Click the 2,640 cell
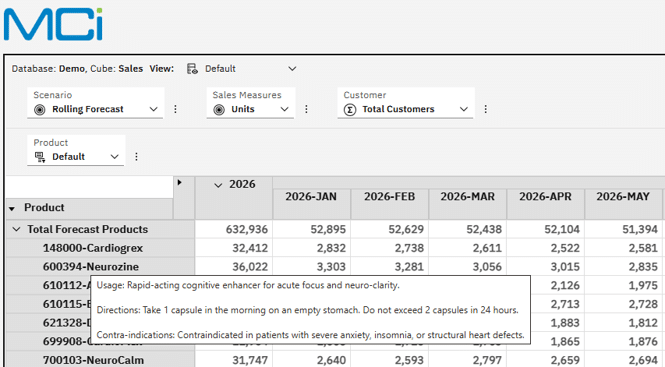665x367 pixels. tap(312, 360)
